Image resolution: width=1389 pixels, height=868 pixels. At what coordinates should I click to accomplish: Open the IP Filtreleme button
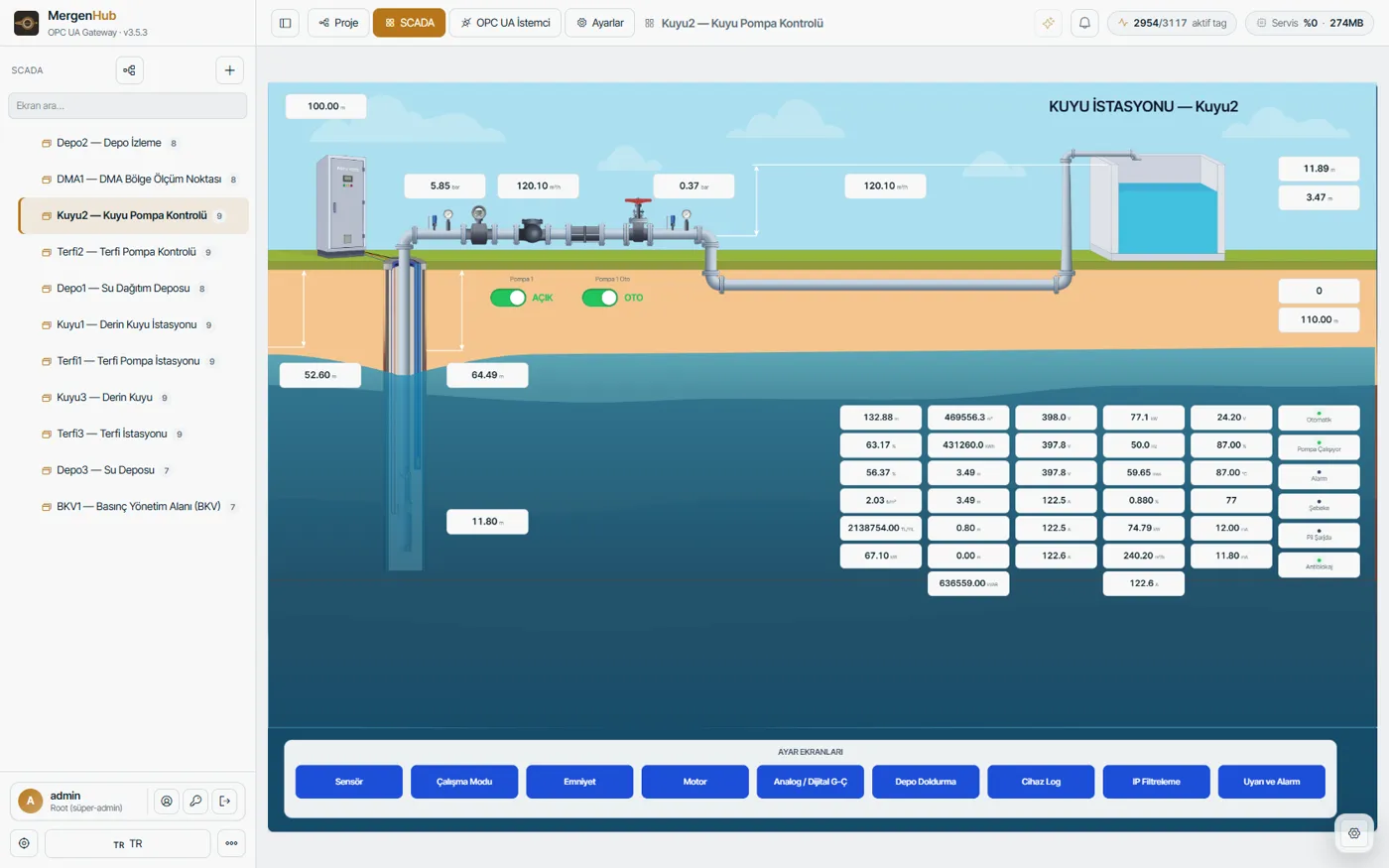click(1156, 782)
